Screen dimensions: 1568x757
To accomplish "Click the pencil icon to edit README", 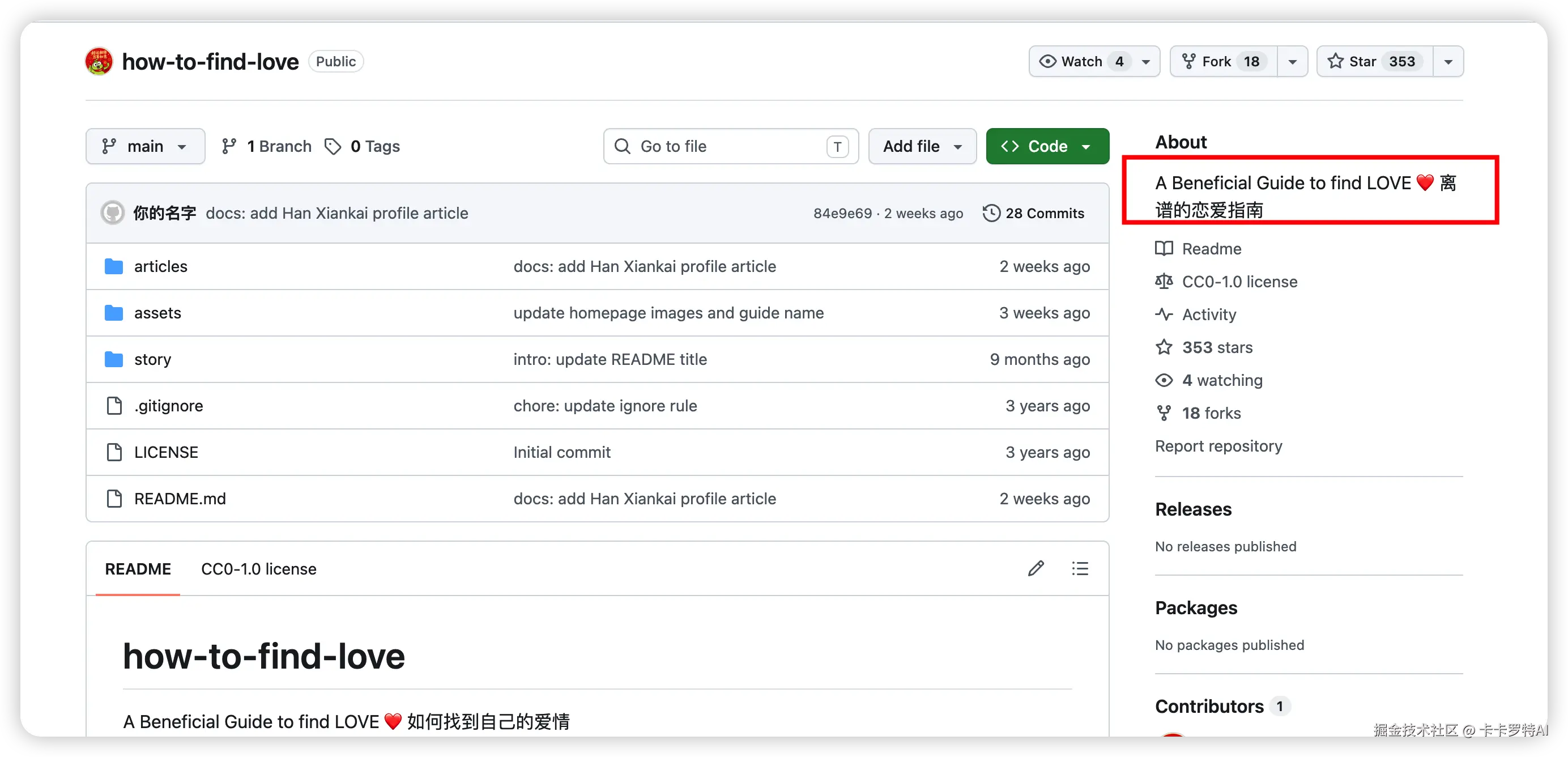I will pos(1036,568).
